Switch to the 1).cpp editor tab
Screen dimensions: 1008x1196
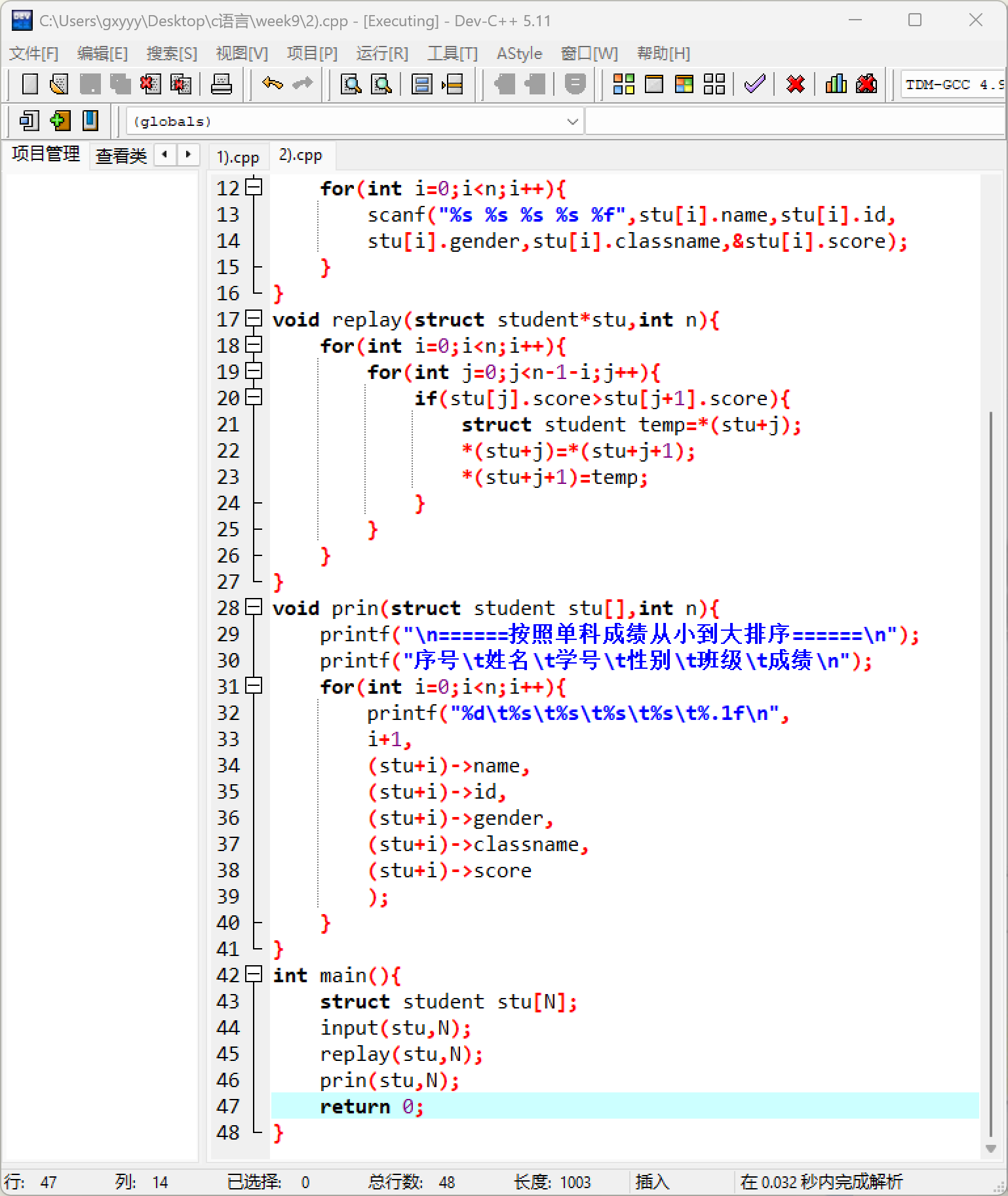click(238, 157)
